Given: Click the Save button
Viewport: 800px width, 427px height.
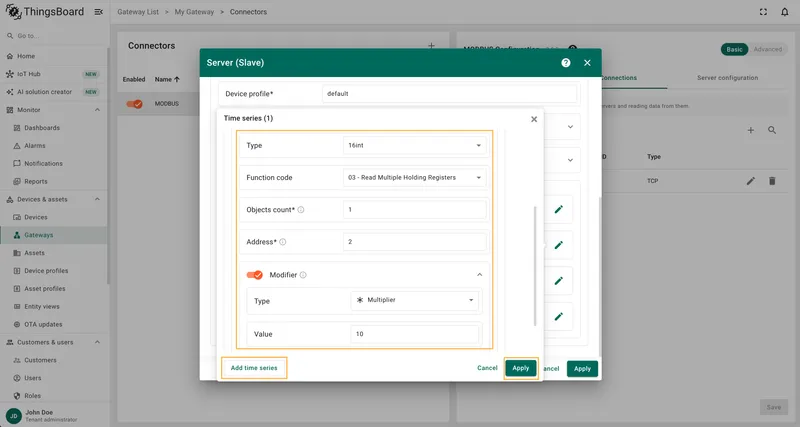Looking at the screenshot, I should click(x=773, y=407).
